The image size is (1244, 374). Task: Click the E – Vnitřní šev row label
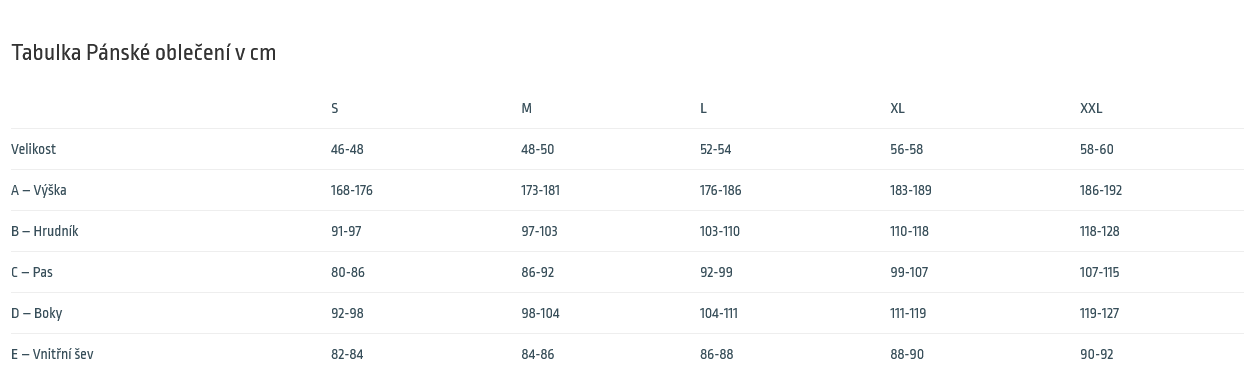click(52, 354)
